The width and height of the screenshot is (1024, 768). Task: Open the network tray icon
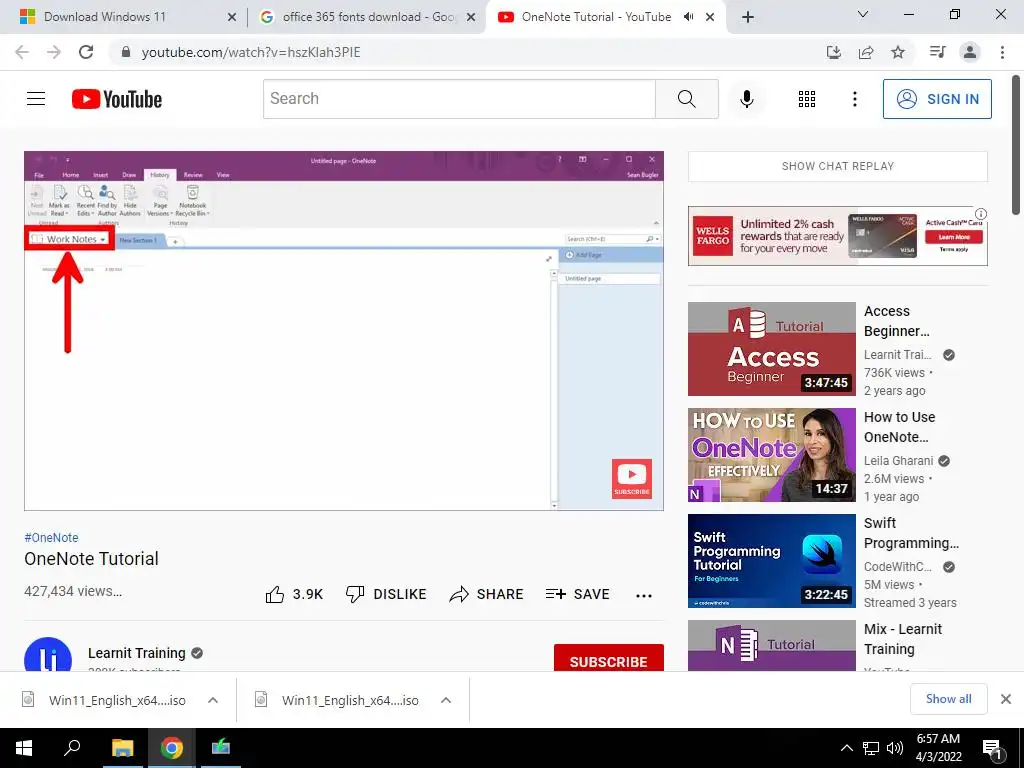tap(871, 748)
